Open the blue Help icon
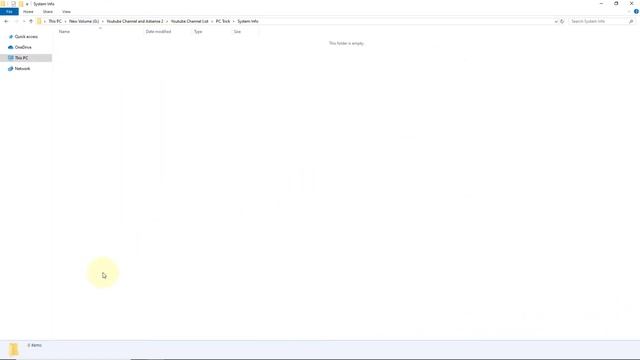 coord(636,11)
